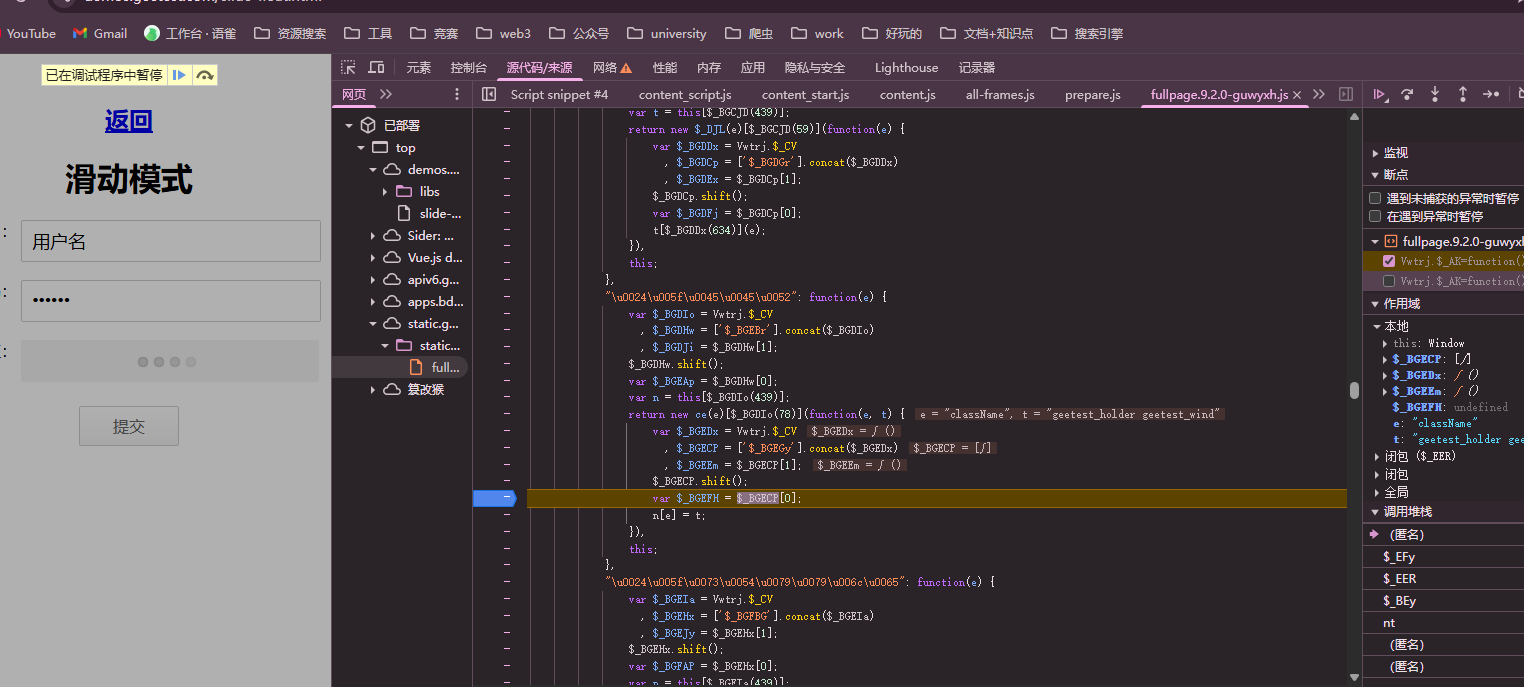Collapse the top frame node

[x=361, y=147]
